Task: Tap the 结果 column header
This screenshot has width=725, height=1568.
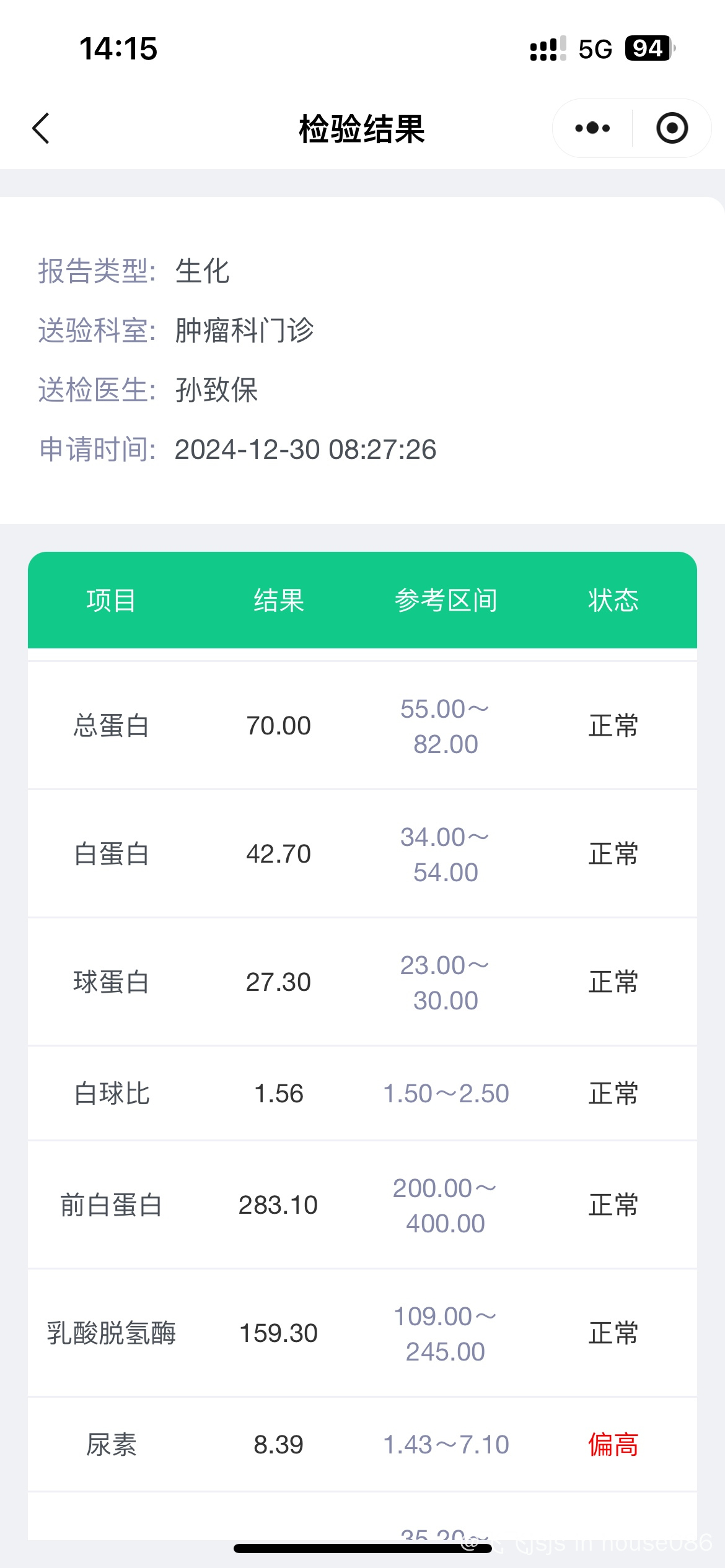Action: click(x=279, y=601)
